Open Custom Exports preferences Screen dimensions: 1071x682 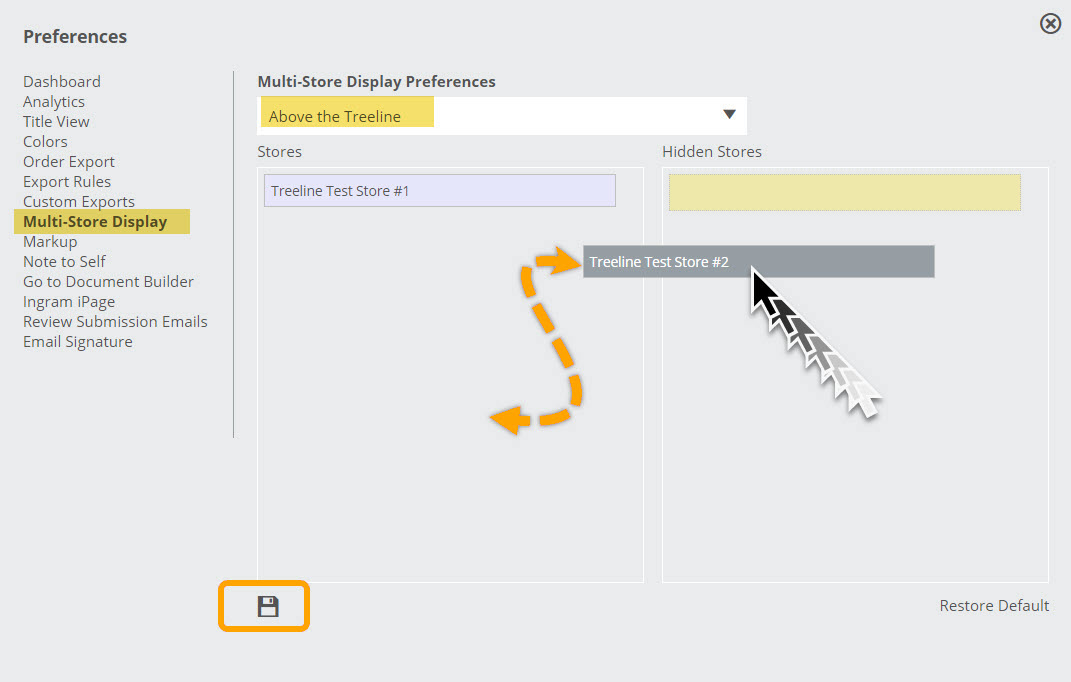(x=79, y=202)
